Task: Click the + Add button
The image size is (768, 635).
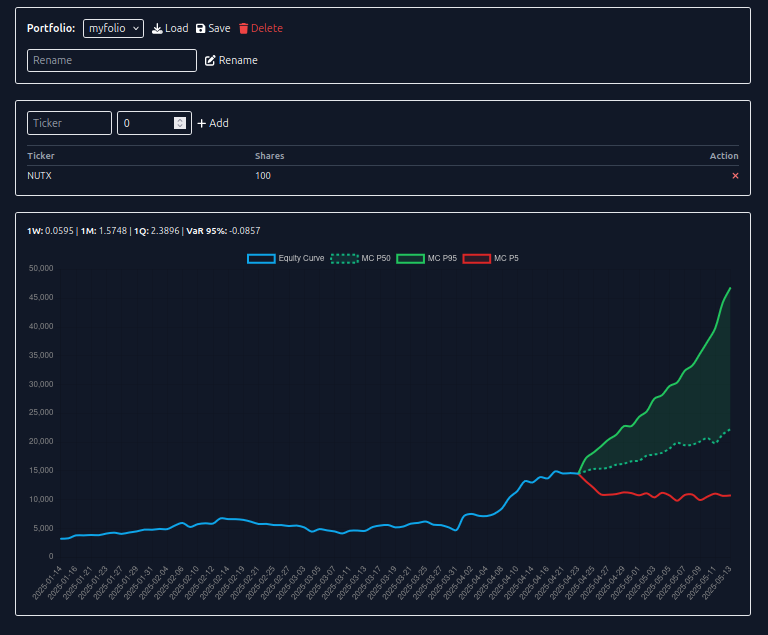Action: pos(213,123)
